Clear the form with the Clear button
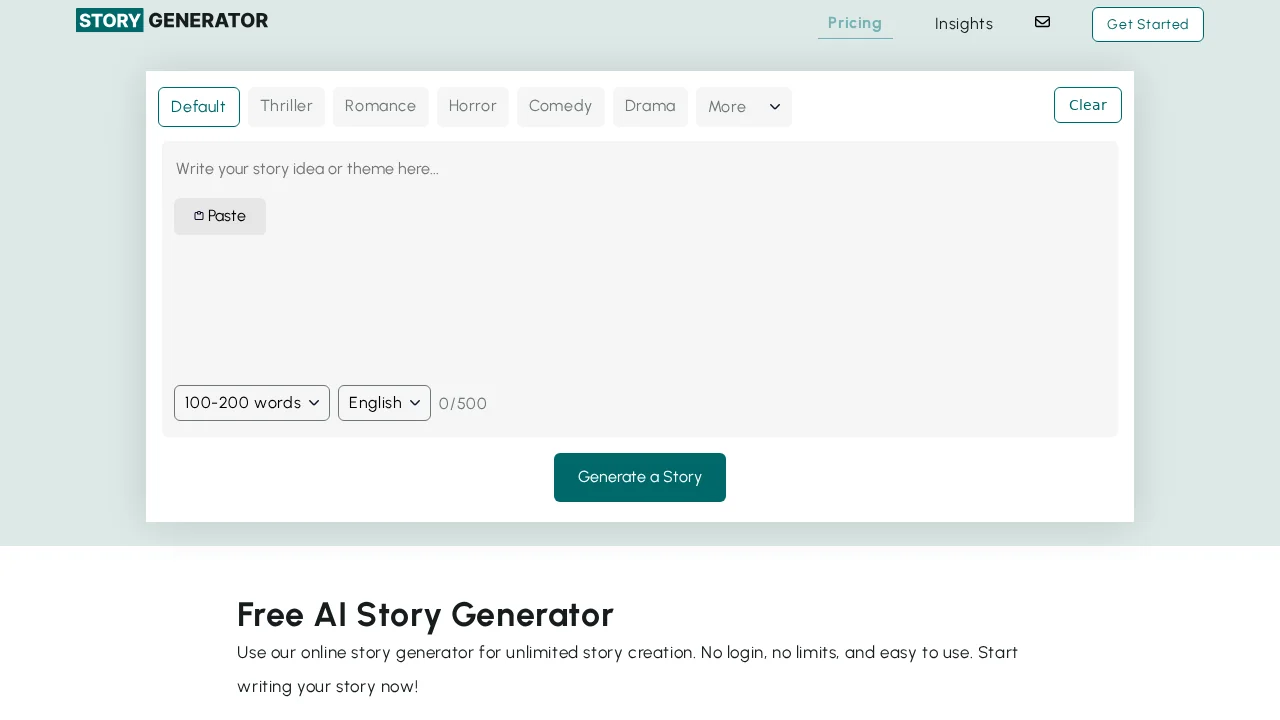This screenshot has height=720, width=1280. 1087,105
